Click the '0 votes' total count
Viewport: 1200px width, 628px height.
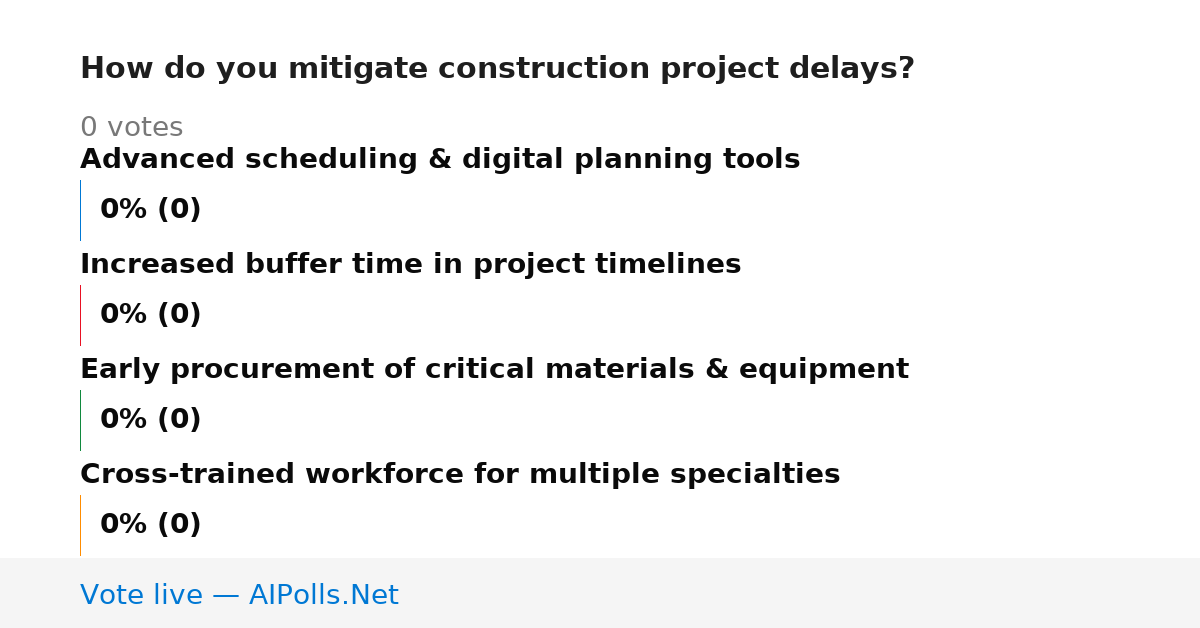(131, 128)
